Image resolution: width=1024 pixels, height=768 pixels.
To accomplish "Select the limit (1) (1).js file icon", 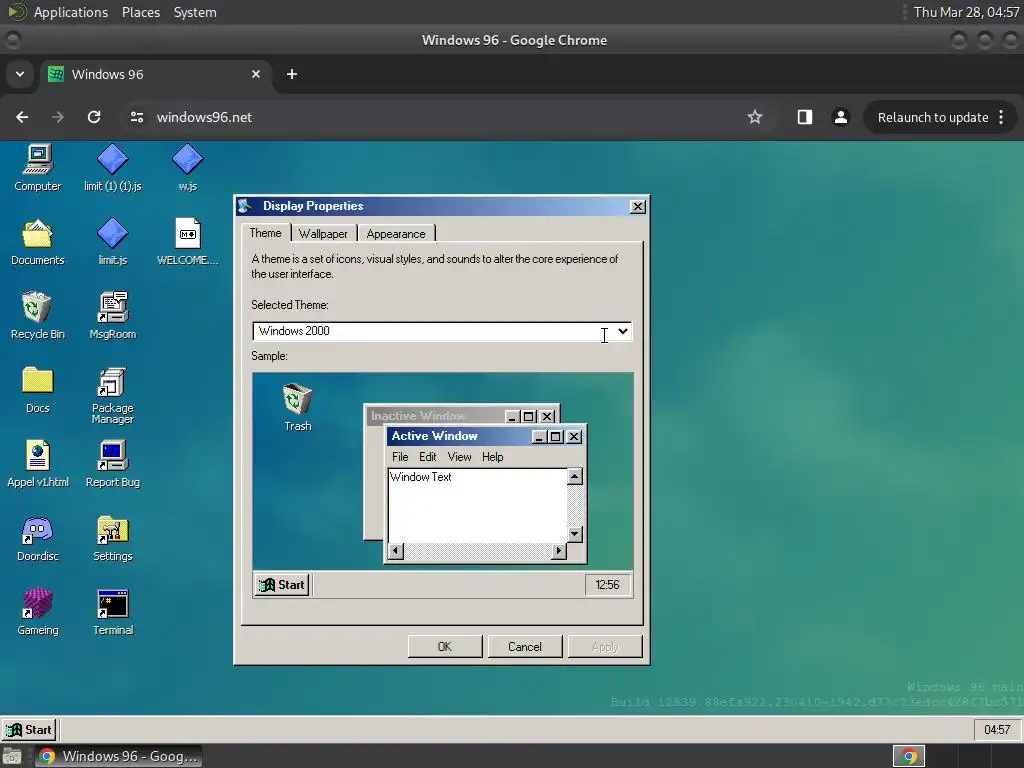I will 112,168.
